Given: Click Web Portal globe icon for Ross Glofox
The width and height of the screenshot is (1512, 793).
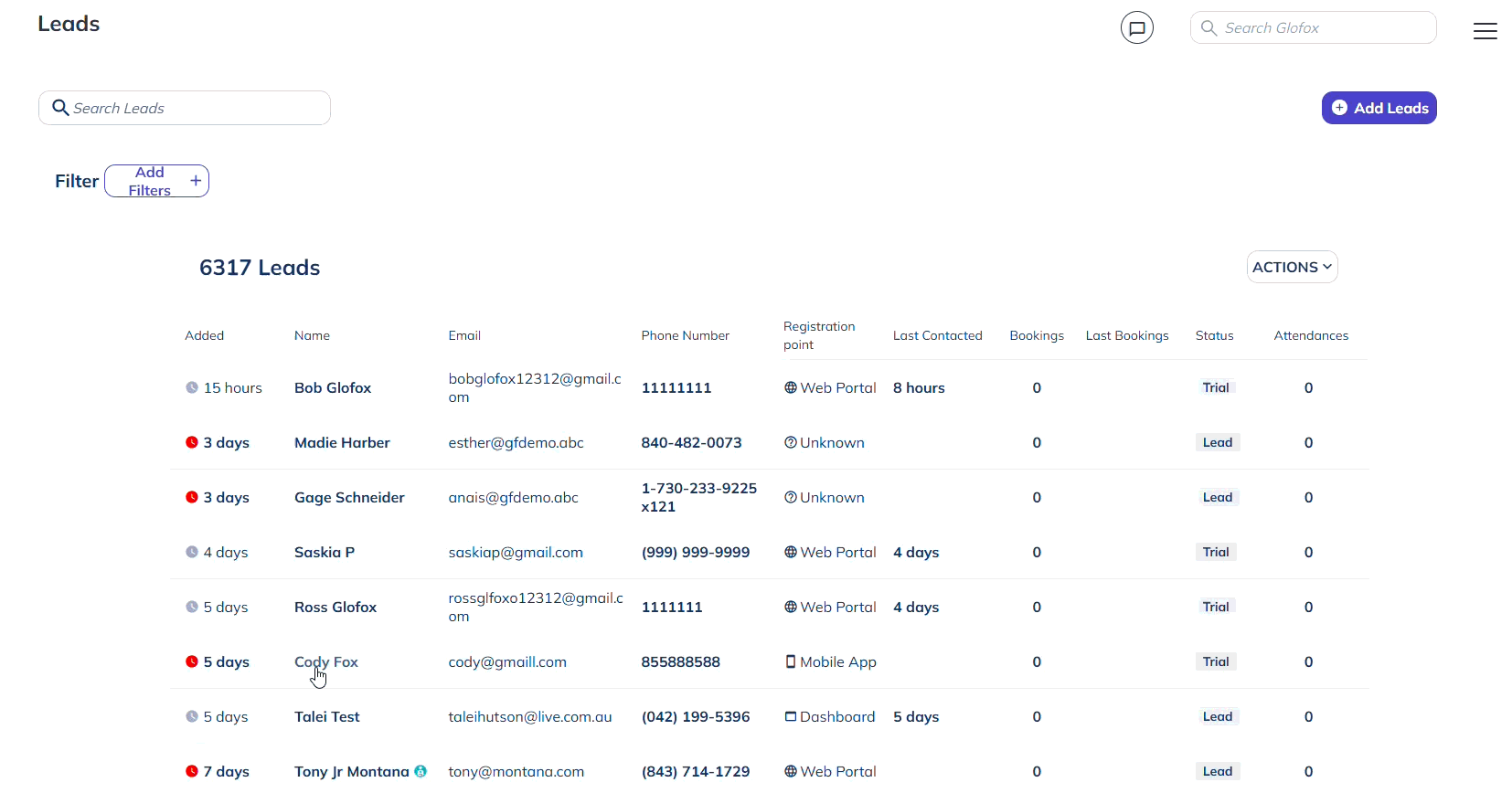Looking at the screenshot, I should pos(791,607).
